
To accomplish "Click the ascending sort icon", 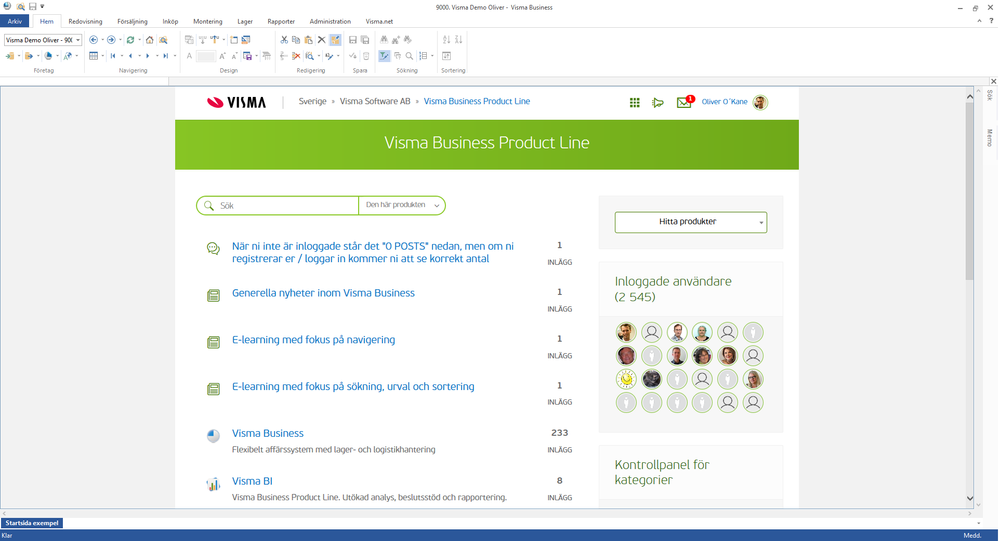I will coord(446,40).
